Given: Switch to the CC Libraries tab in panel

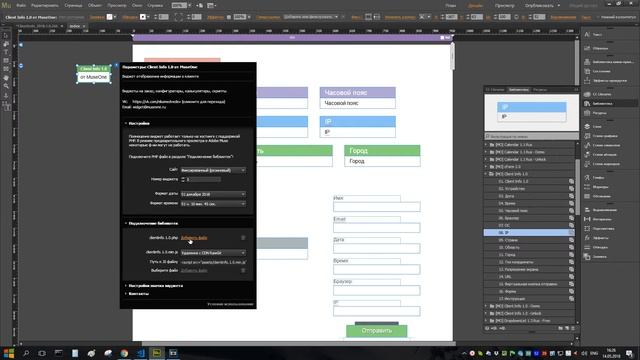Looking at the screenshot, I should [495, 89].
